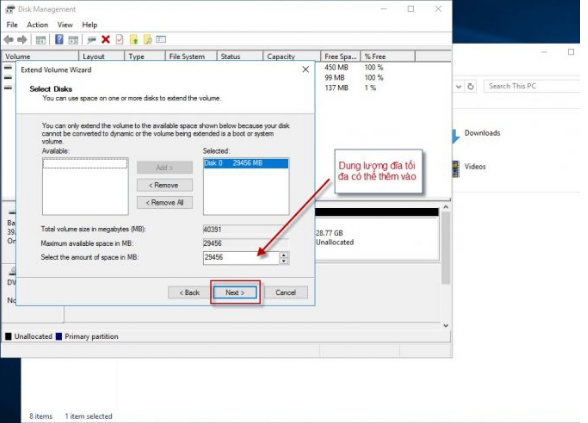This screenshot has height=423, width=588.
Task: Open the View menu
Action: pos(65,25)
